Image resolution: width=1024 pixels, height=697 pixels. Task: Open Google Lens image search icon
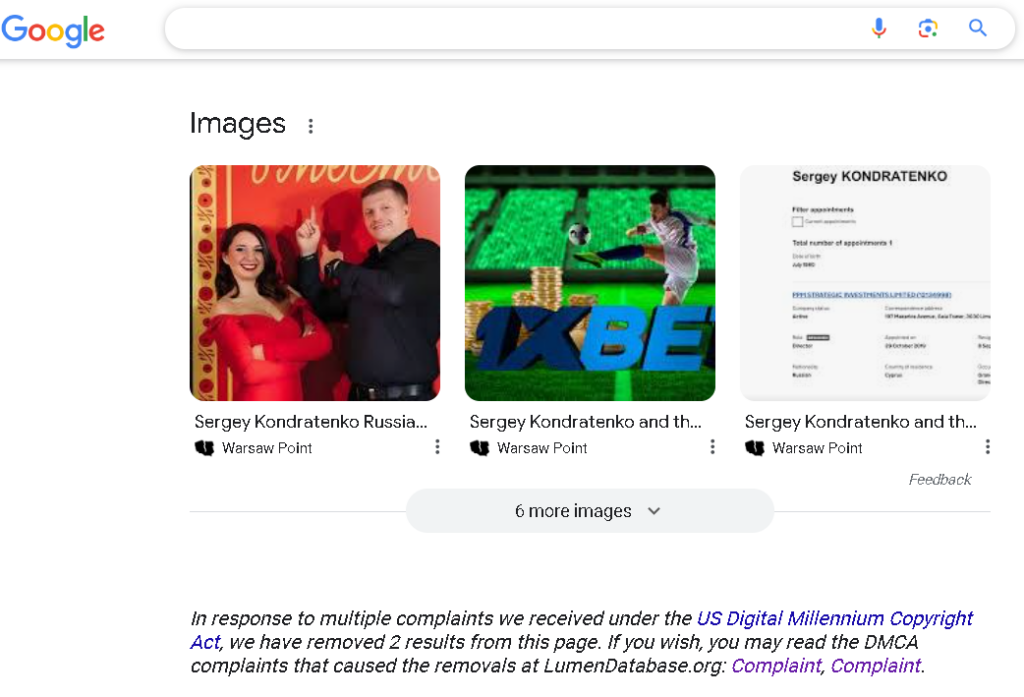[x=928, y=28]
